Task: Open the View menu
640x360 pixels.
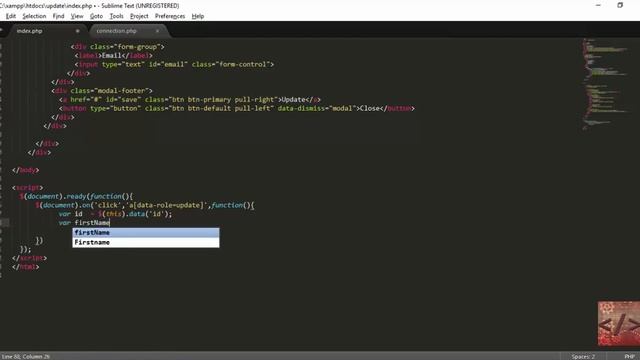Action: click(77, 16)
